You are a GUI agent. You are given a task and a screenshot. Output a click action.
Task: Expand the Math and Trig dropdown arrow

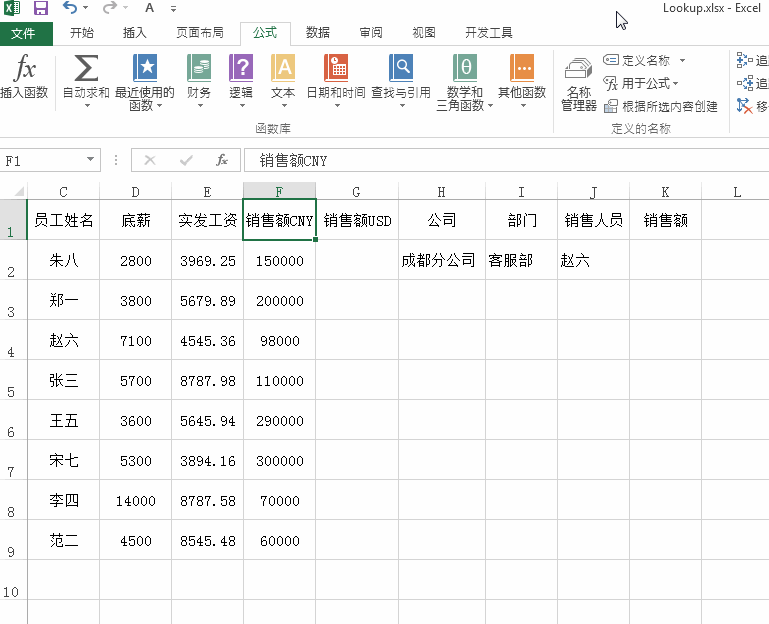(x=490, y=105)
